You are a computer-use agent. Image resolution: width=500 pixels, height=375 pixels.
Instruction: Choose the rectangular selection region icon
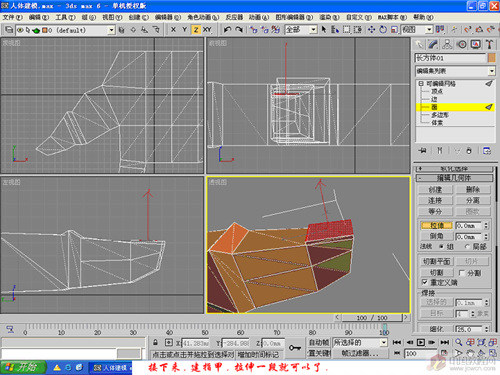tap(347, 30)
